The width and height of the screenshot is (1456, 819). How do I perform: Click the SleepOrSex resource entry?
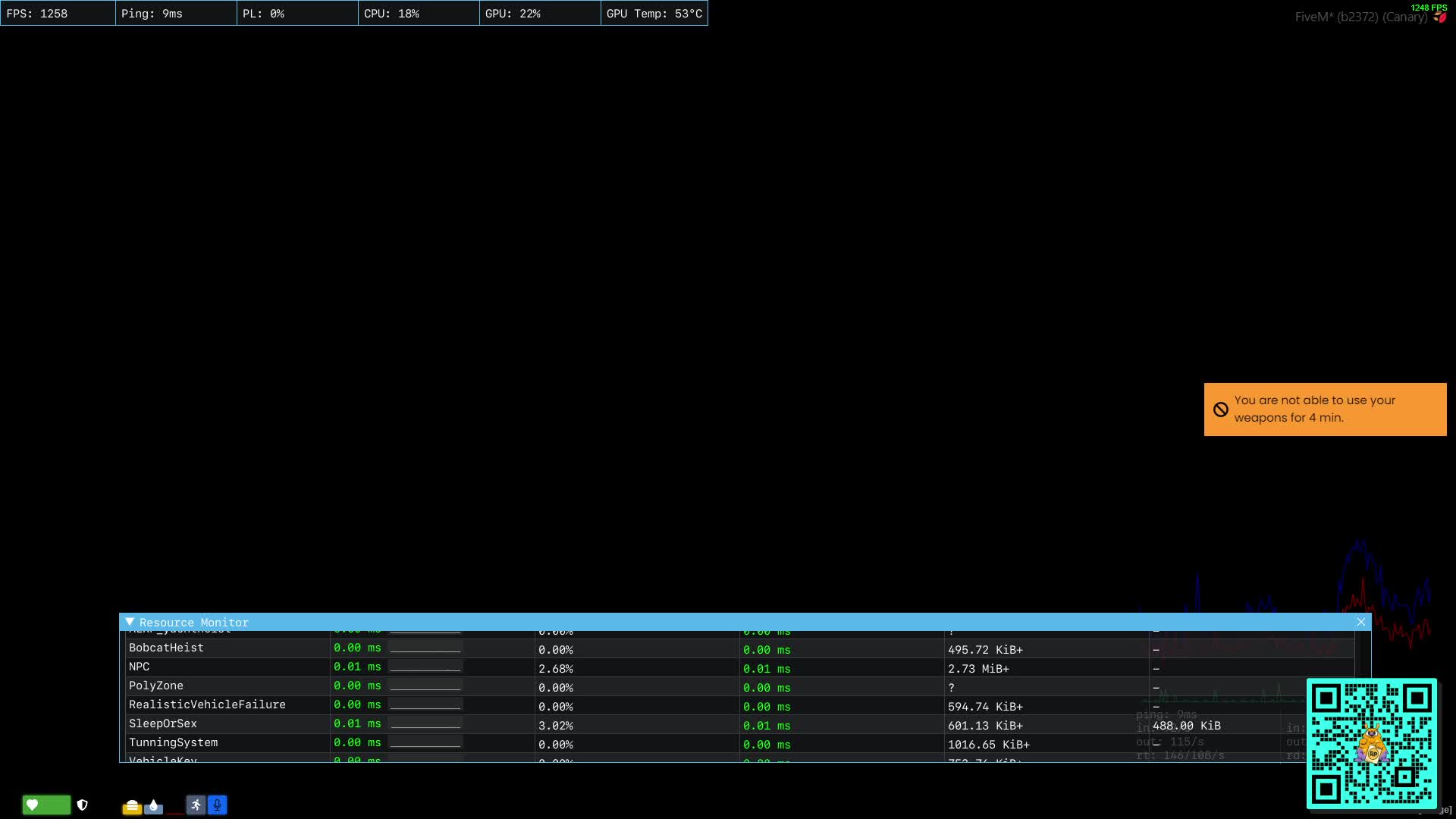point(163,724)
